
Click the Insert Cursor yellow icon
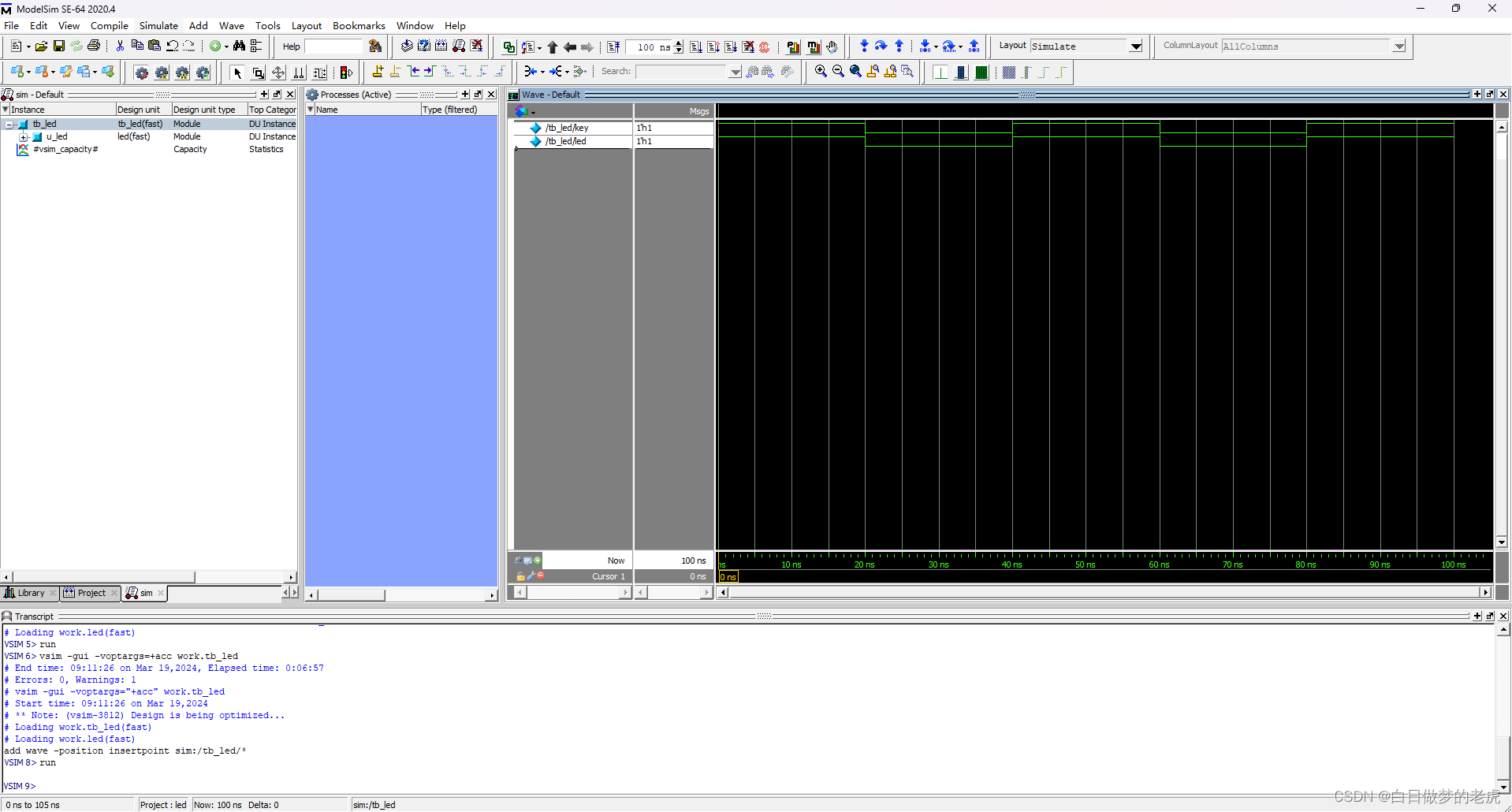click(x=378, y=72)
